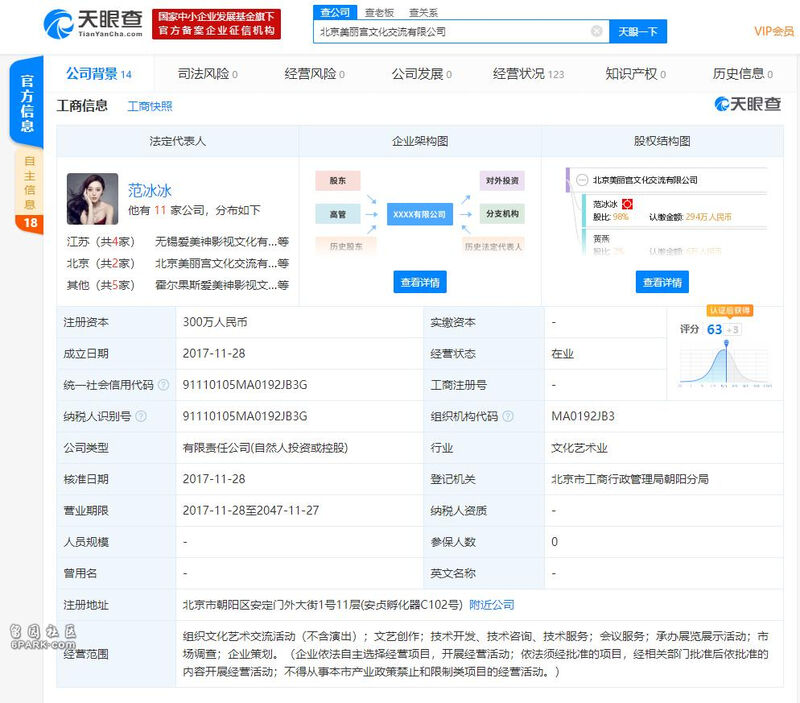Image resolution: width=800 pixels, height=703 pixels.
Task: Switch to the 查老板 search tab
Action: pos(379,13)
